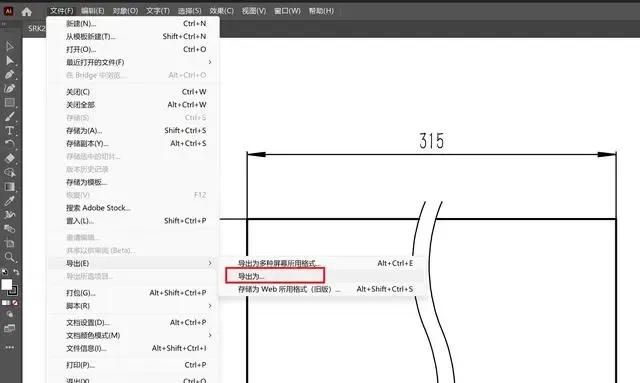Select the Artboard tool

click(x=9, y=243)
